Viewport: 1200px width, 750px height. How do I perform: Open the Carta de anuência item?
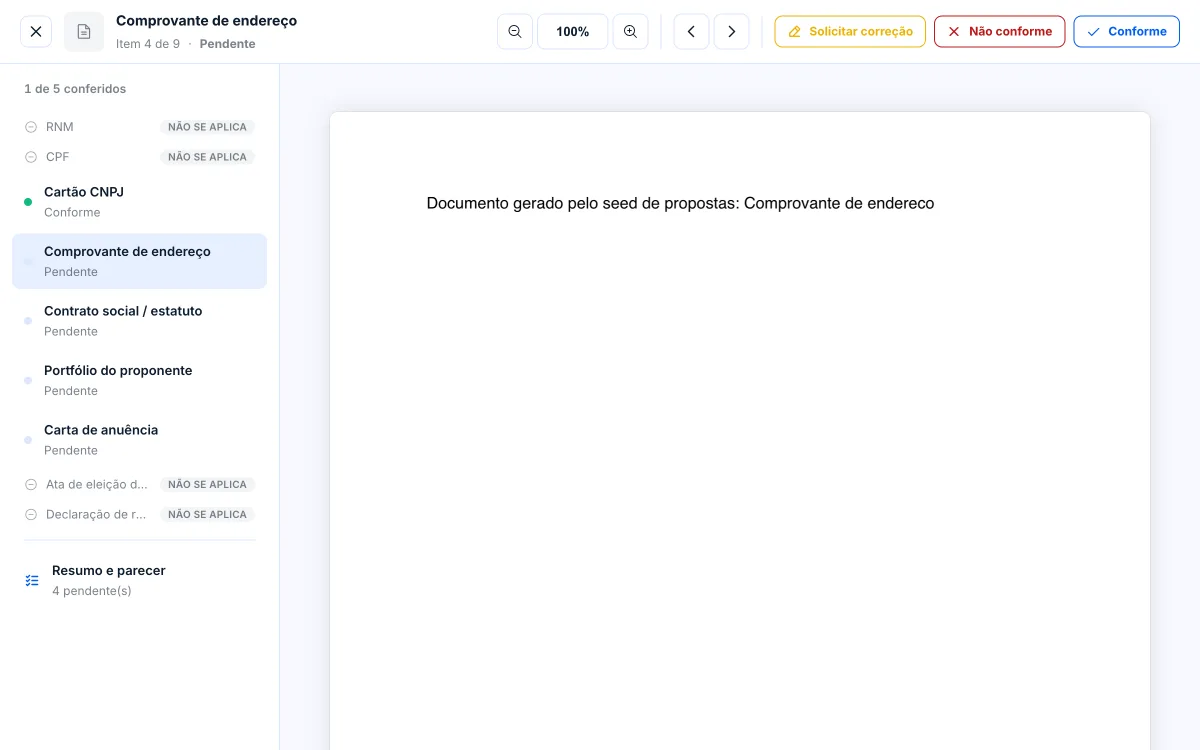pyautogui.click(x=140, y=440)
